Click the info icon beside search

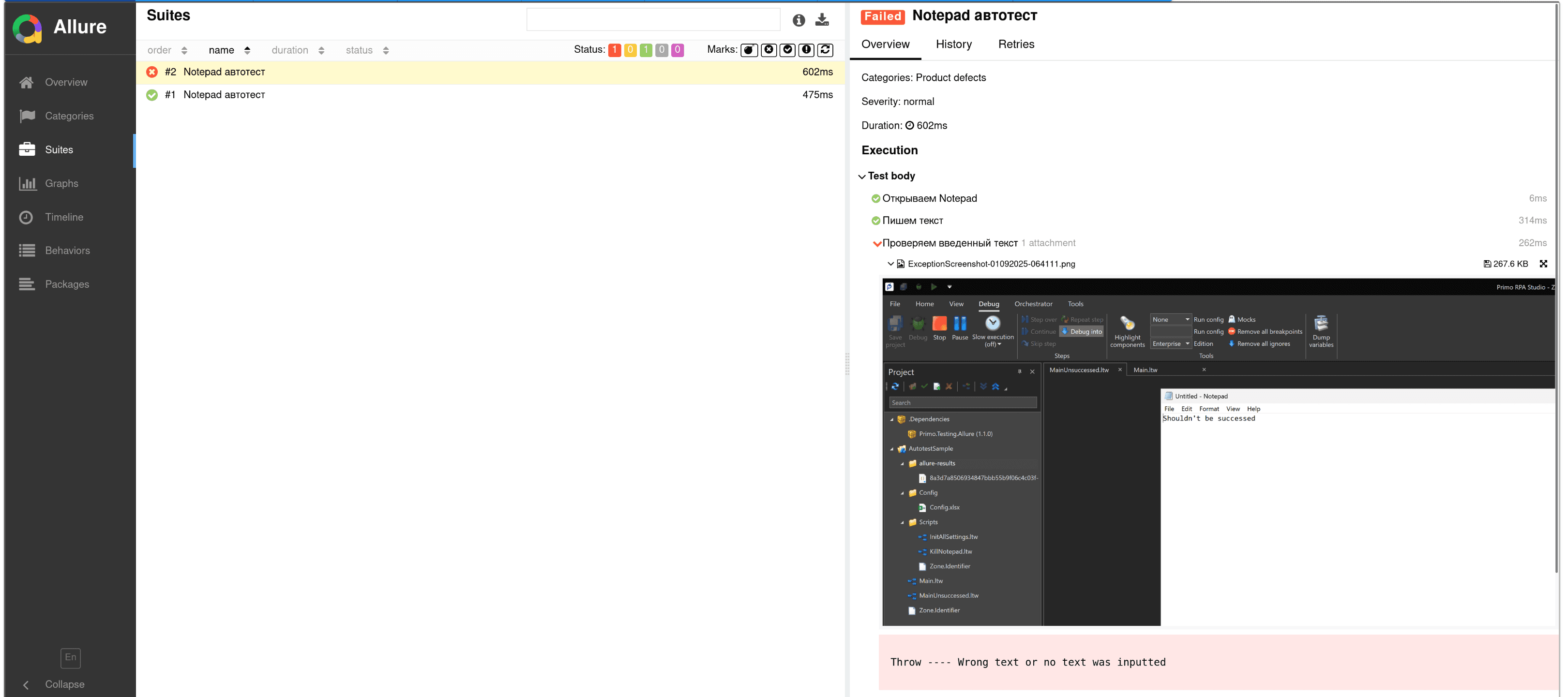coord(799,20)
